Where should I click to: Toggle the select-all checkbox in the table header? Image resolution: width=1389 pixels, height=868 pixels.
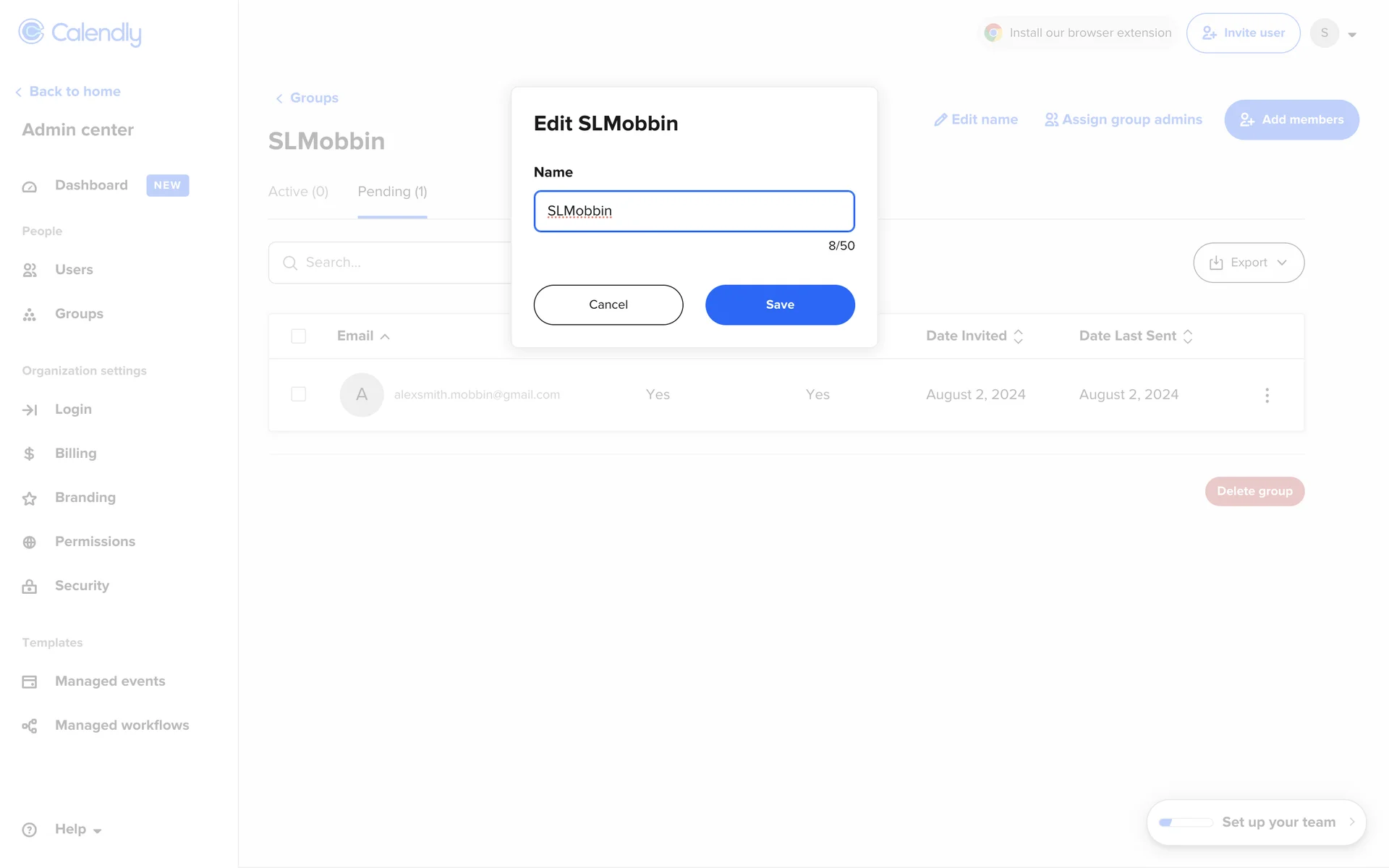pyautogui.click(x=298, y=336)
